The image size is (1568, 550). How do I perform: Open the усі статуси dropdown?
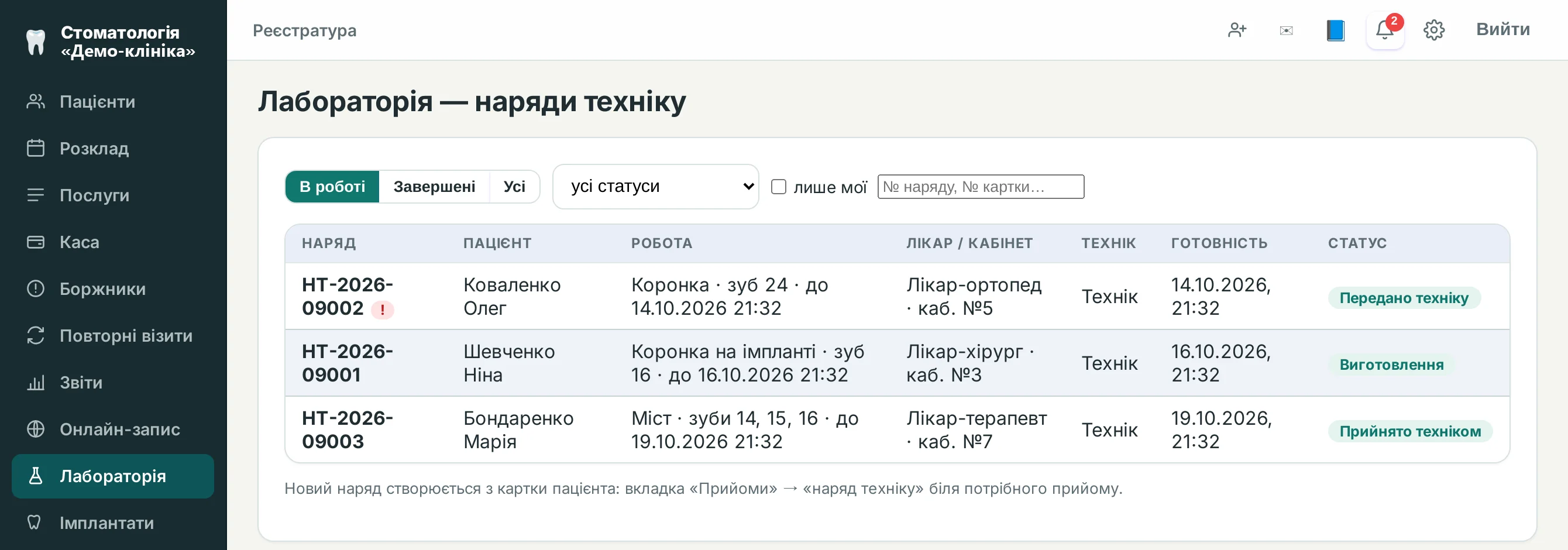[655, 187]
